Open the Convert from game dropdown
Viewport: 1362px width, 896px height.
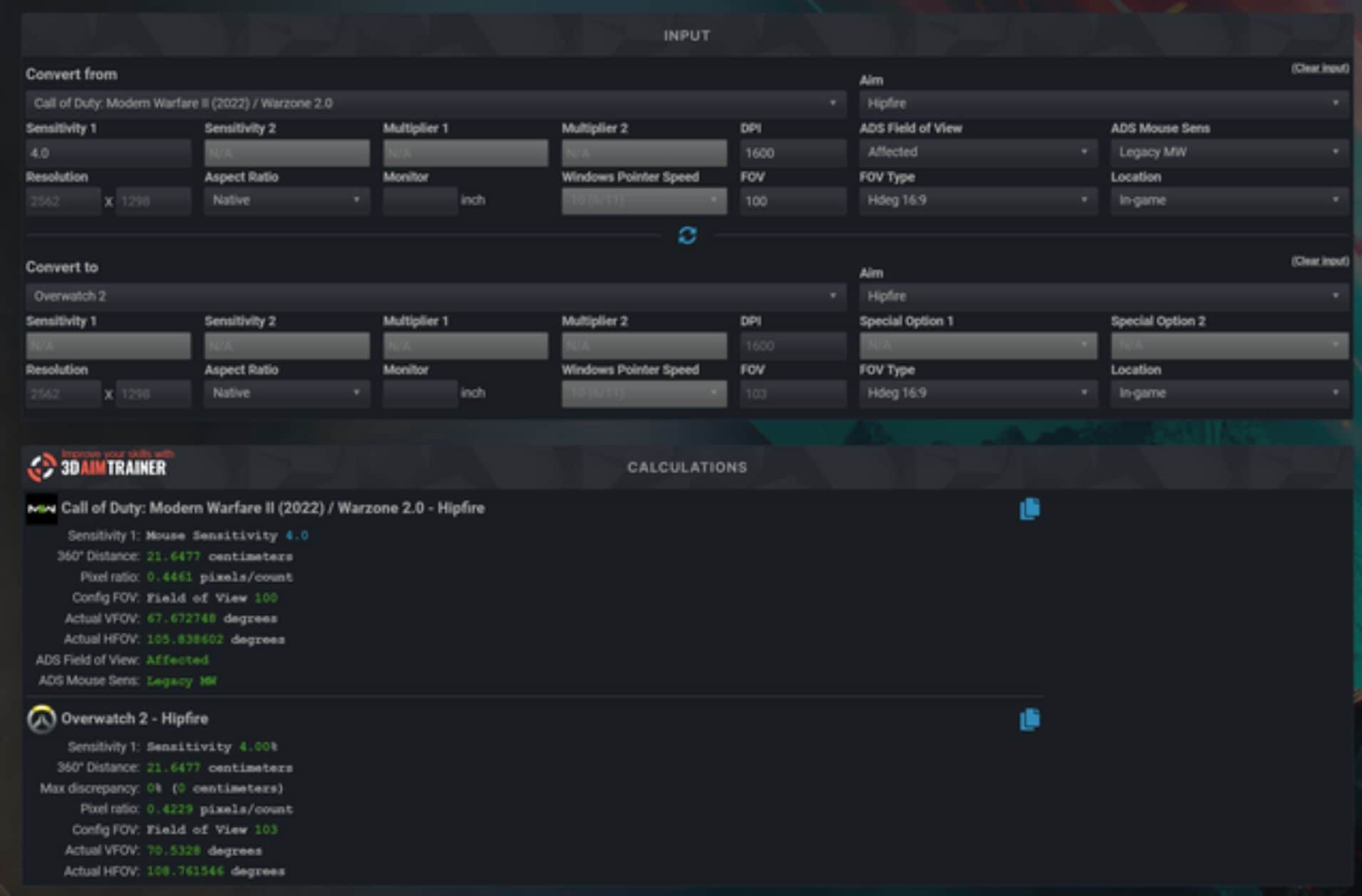click(435, 103)
